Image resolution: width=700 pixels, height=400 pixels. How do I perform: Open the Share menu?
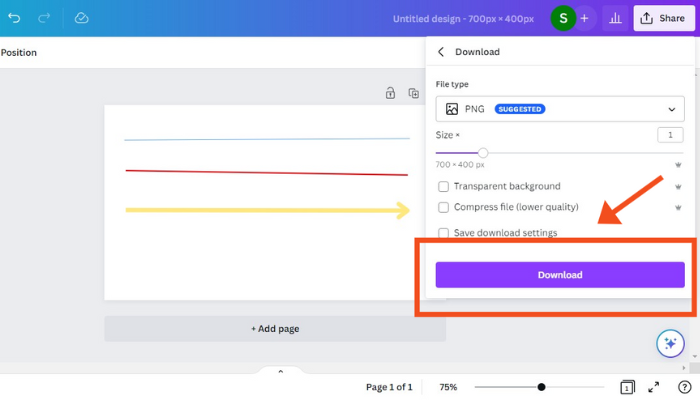tap(664, 18)
